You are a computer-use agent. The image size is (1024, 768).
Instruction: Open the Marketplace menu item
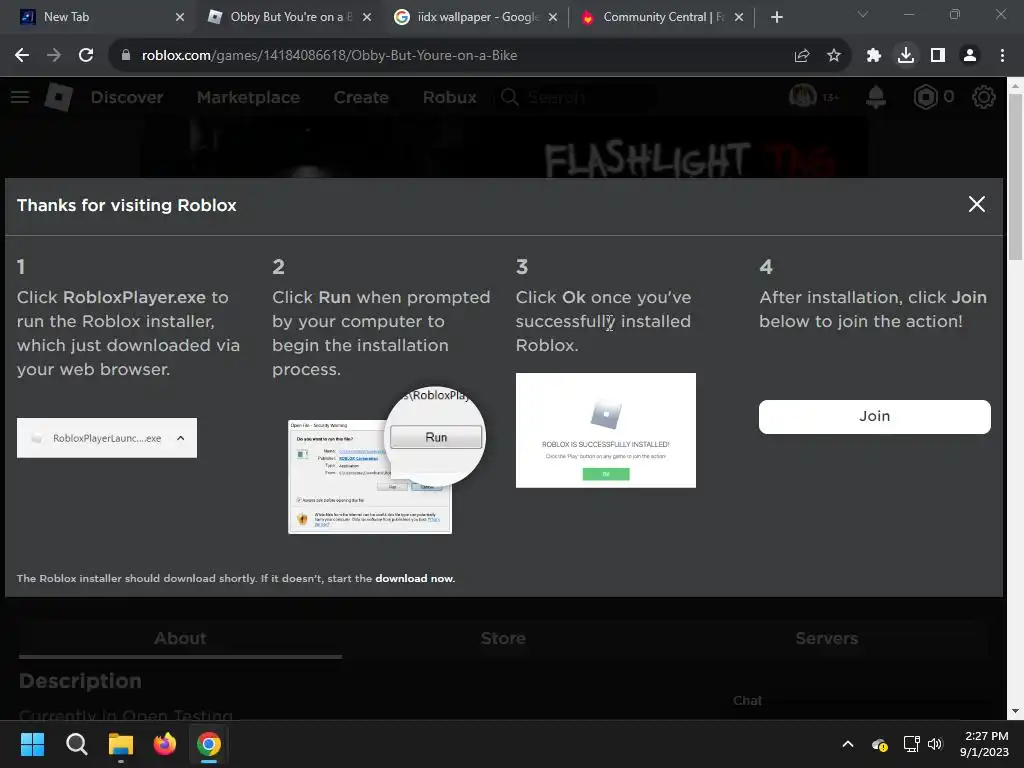point(248,97)
